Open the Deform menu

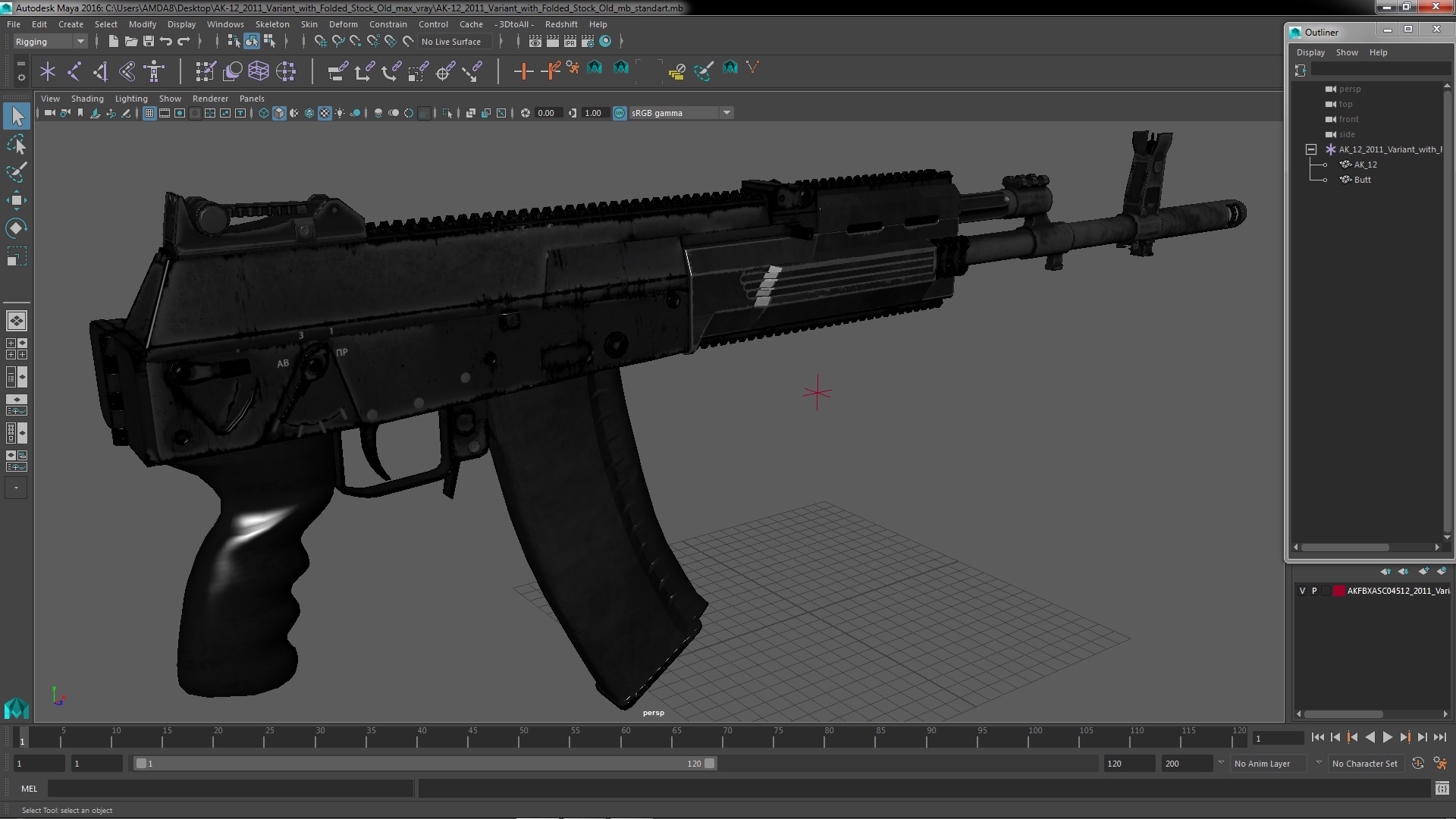click(x=343, y=24)
